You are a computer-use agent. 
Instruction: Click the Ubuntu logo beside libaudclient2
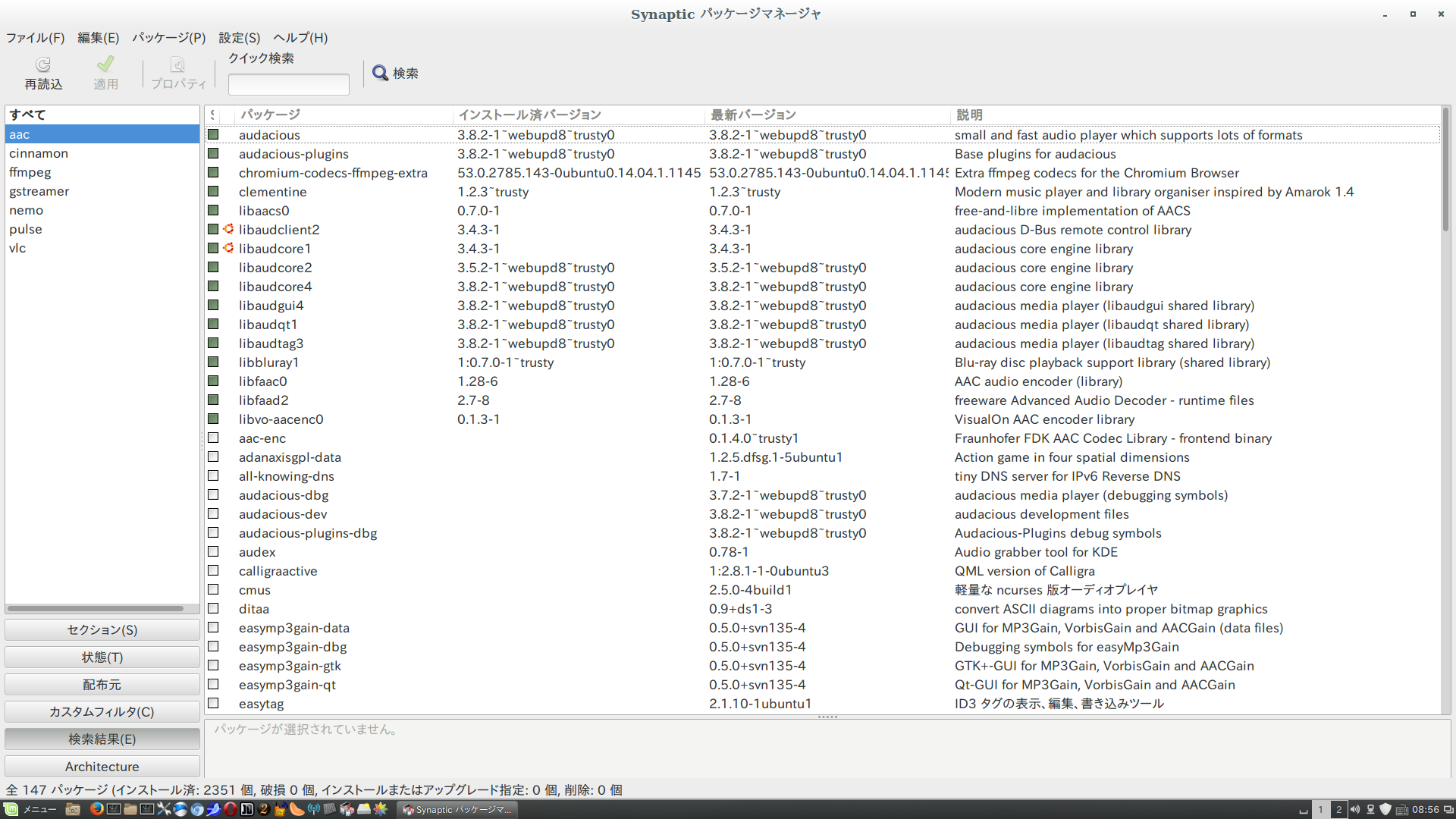tap(228, 229)
